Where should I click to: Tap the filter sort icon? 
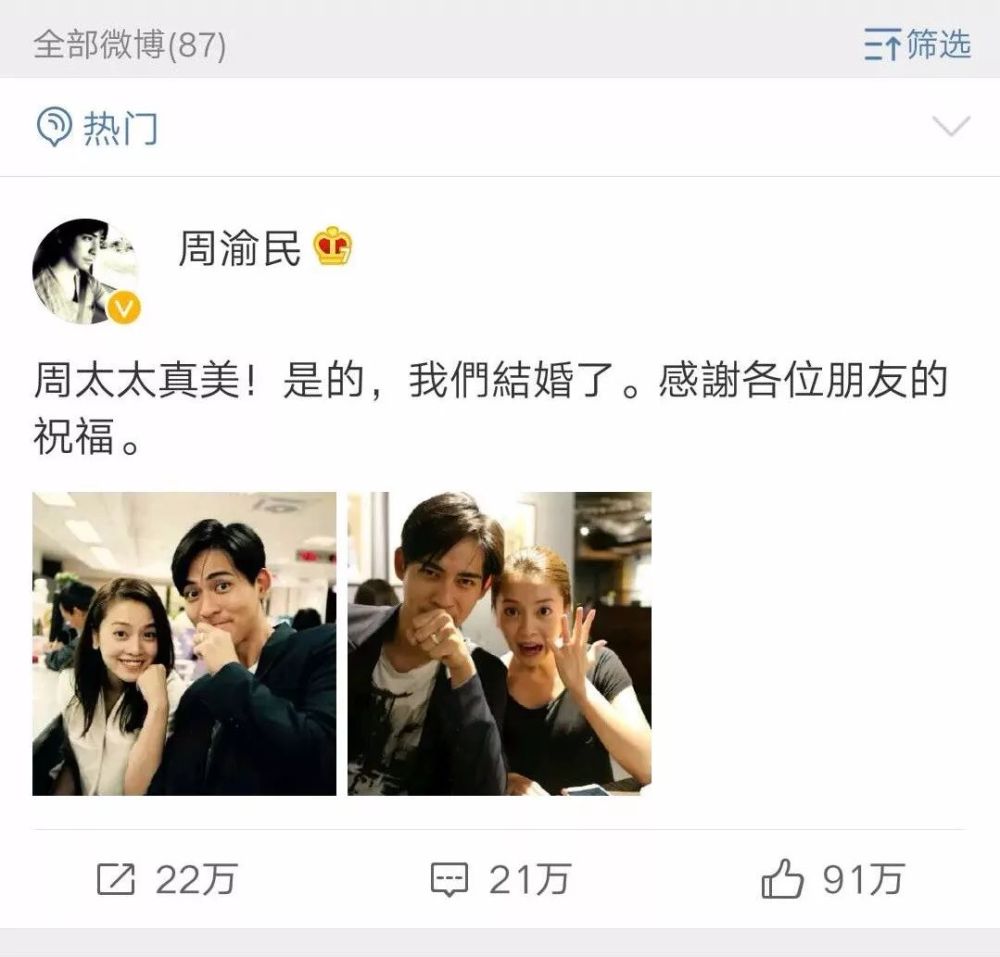tap(882, 44)
